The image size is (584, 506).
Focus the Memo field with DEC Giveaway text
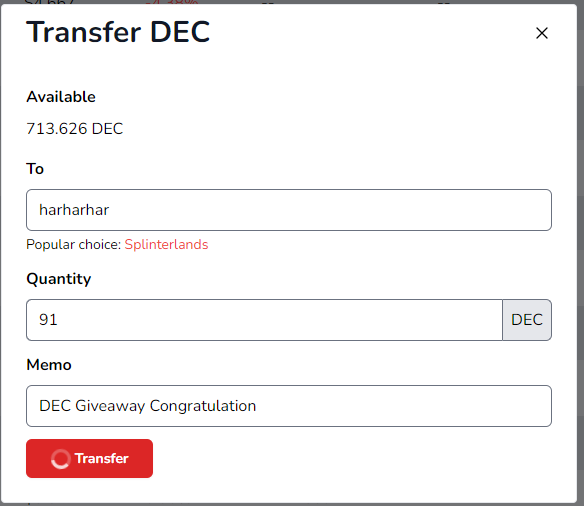[x=289, y=406]
